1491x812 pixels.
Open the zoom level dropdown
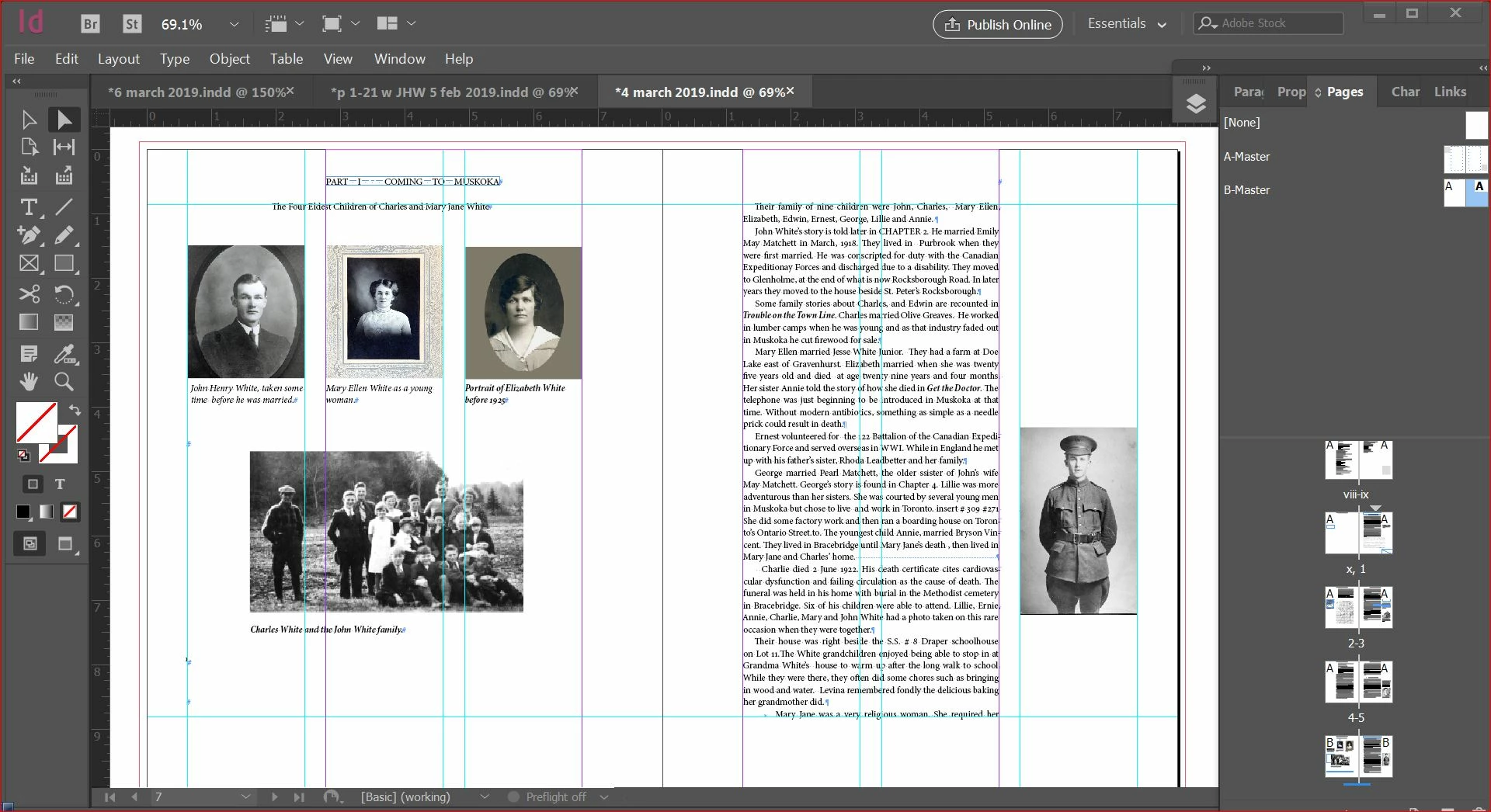pos(233,24)
